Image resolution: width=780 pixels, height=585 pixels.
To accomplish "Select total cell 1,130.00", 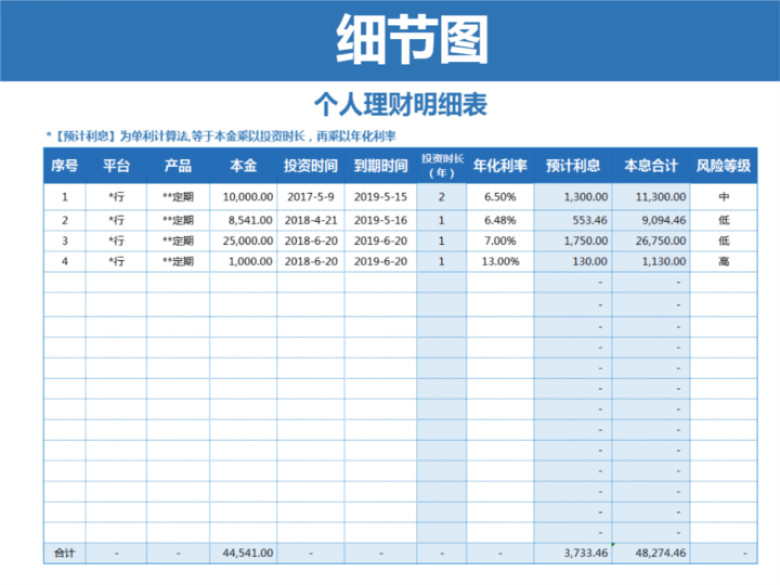I will coord(651,261).
